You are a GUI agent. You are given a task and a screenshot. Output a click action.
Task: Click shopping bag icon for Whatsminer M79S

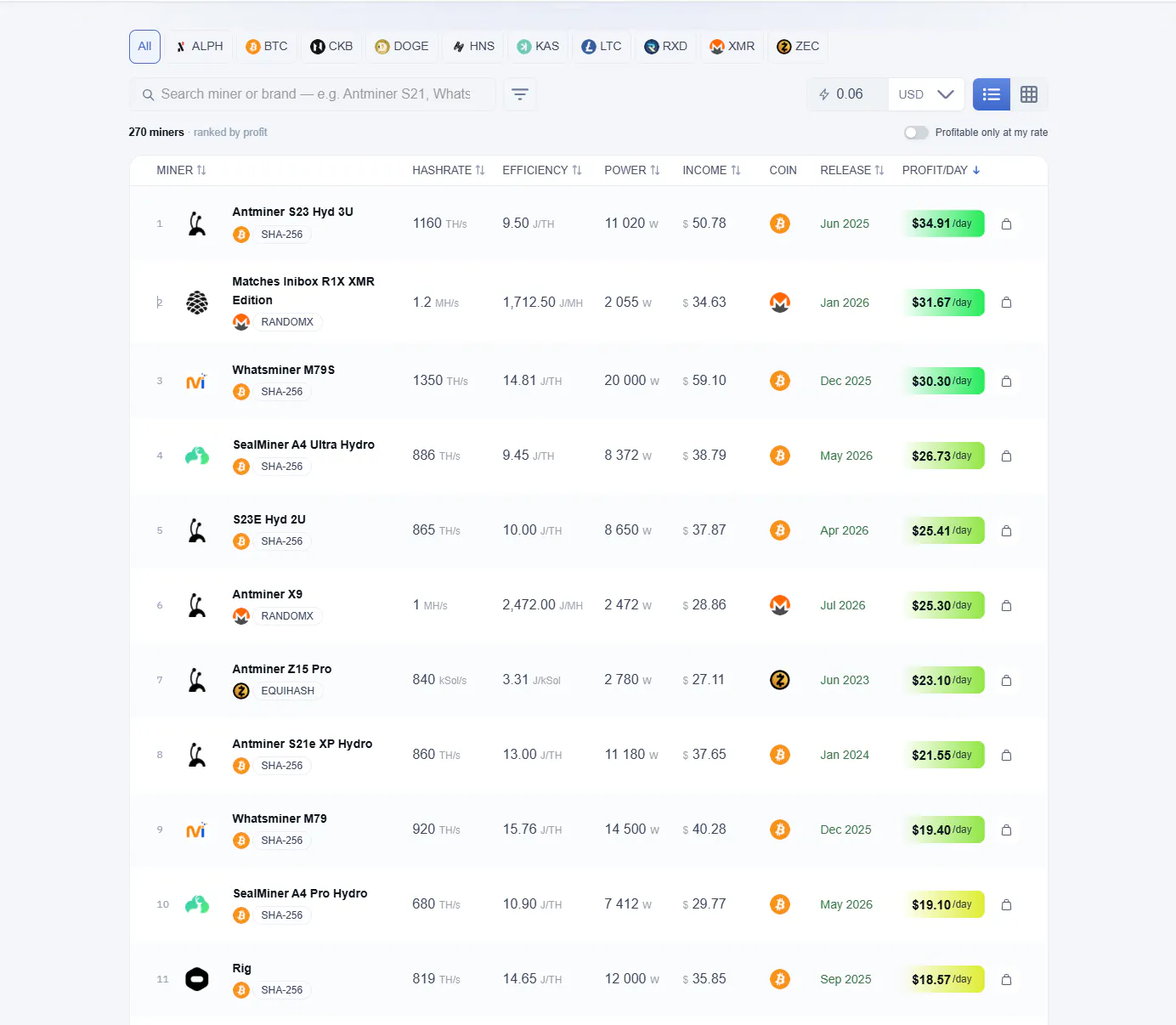point(1006,382)
